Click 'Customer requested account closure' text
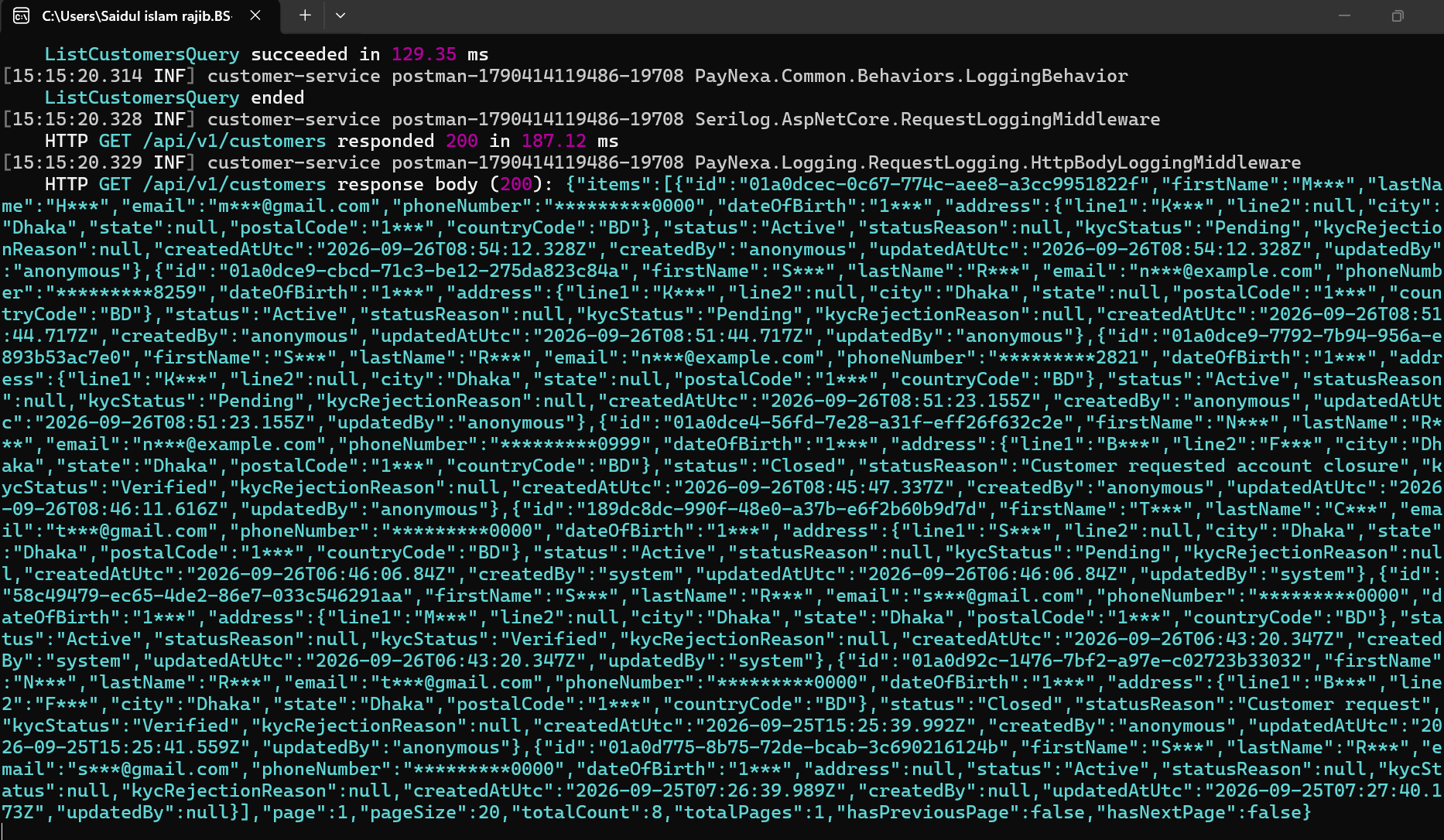The height and width of the screenshot is (840, 1444). click(1215, 466)
